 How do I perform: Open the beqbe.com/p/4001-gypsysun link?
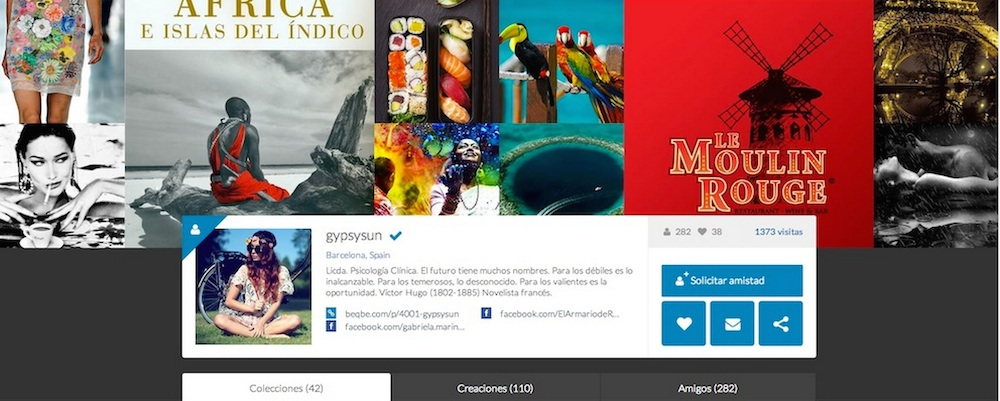[x=402, y=314]
